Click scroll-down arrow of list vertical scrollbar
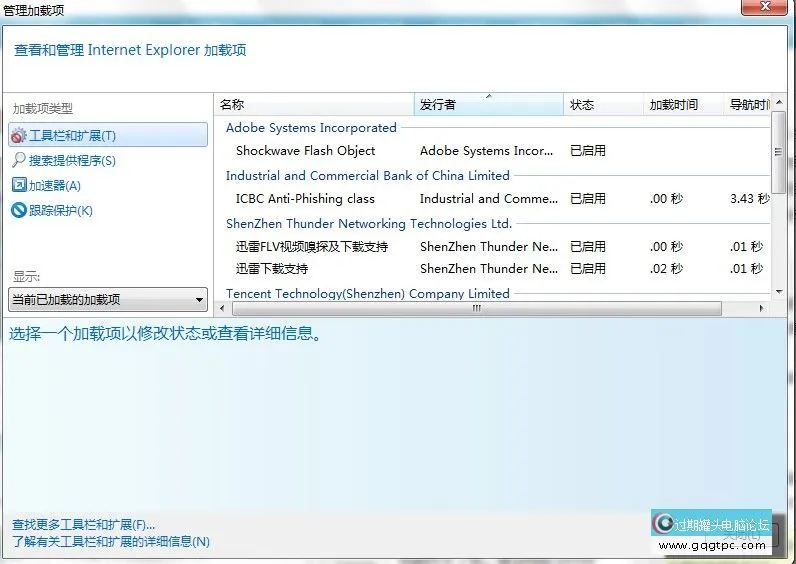The width and height of the screenshot is (796, 564). [x=779, y=292]
